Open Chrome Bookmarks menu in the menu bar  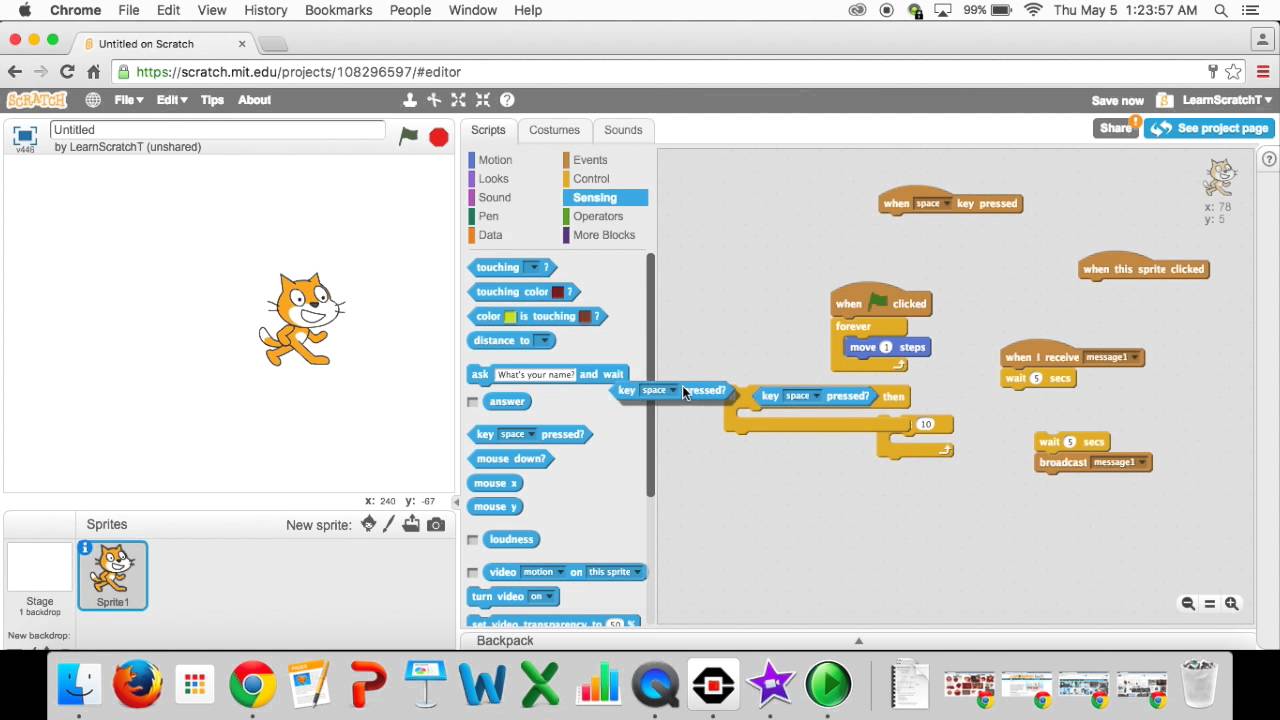(338, 10)
